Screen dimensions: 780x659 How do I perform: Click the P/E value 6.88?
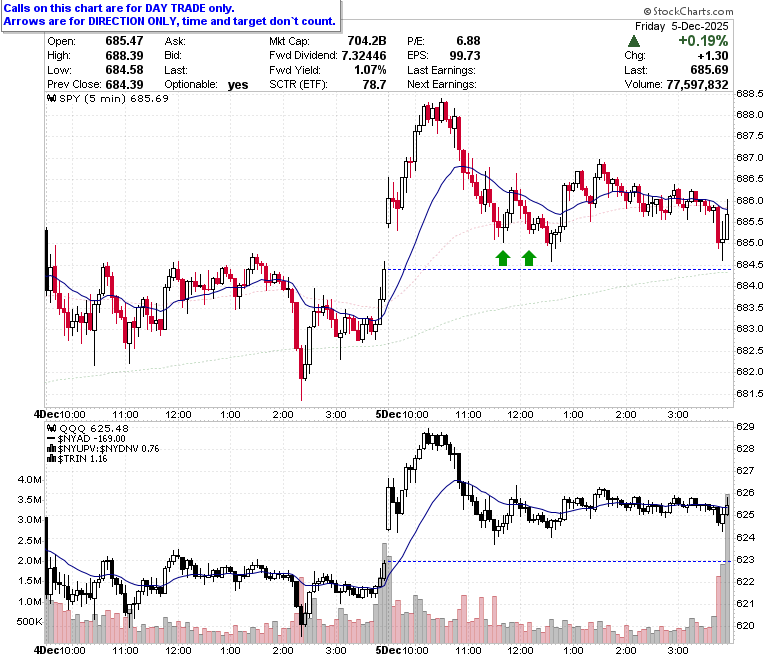(x=469, y=41)
